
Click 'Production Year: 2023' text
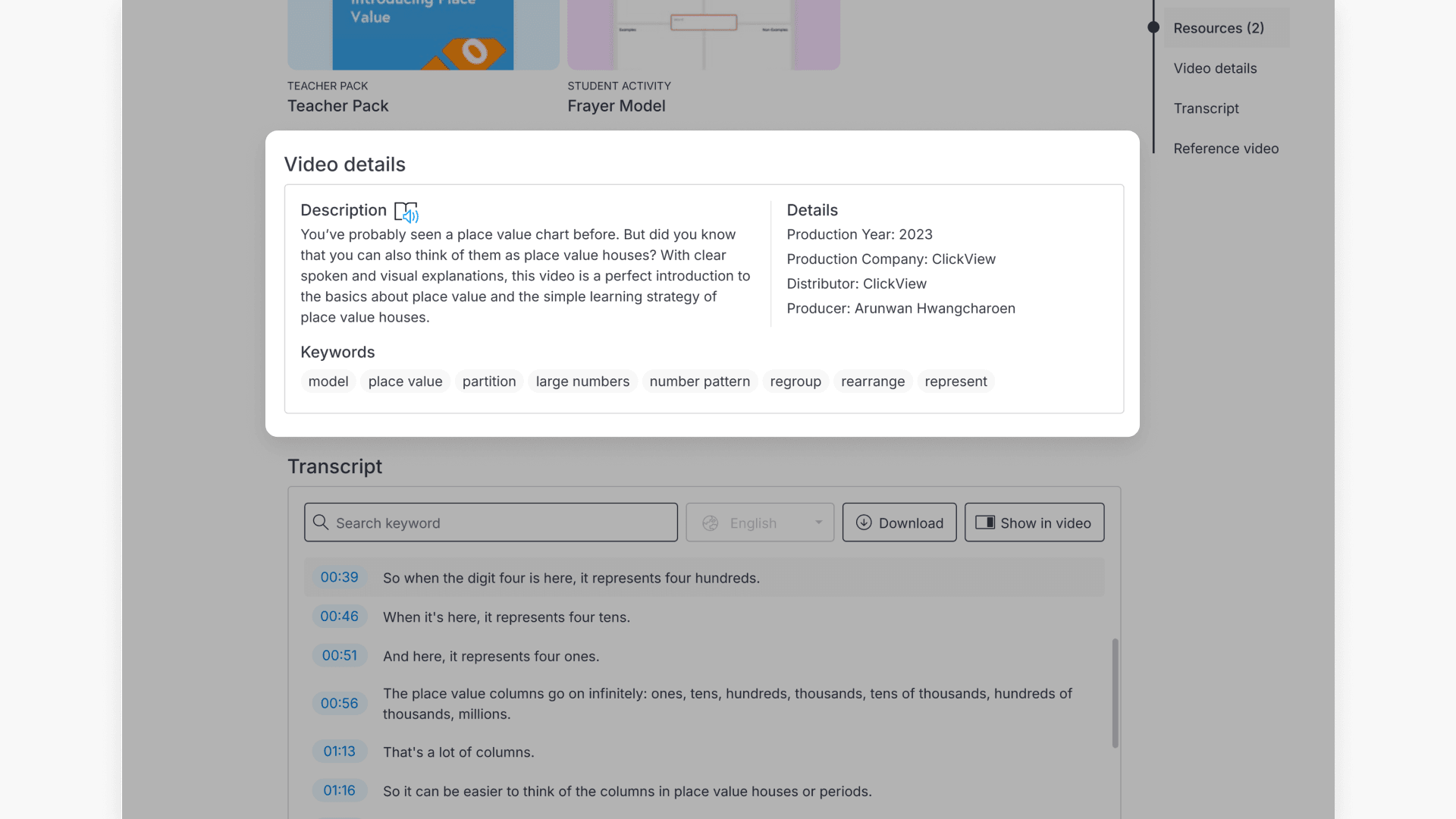coord(859,235)
